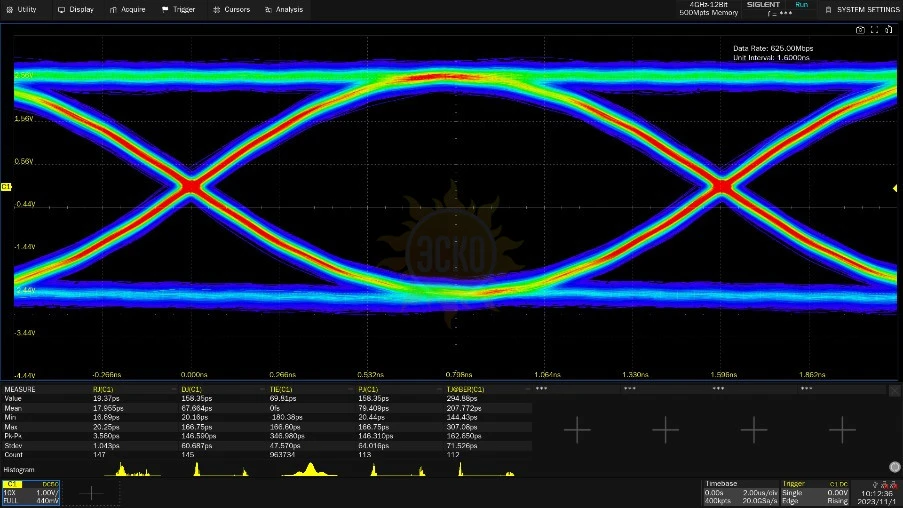903x508 pixels.
Task: Take a screenshot with the camera icon
Action: tap(860, 30)
